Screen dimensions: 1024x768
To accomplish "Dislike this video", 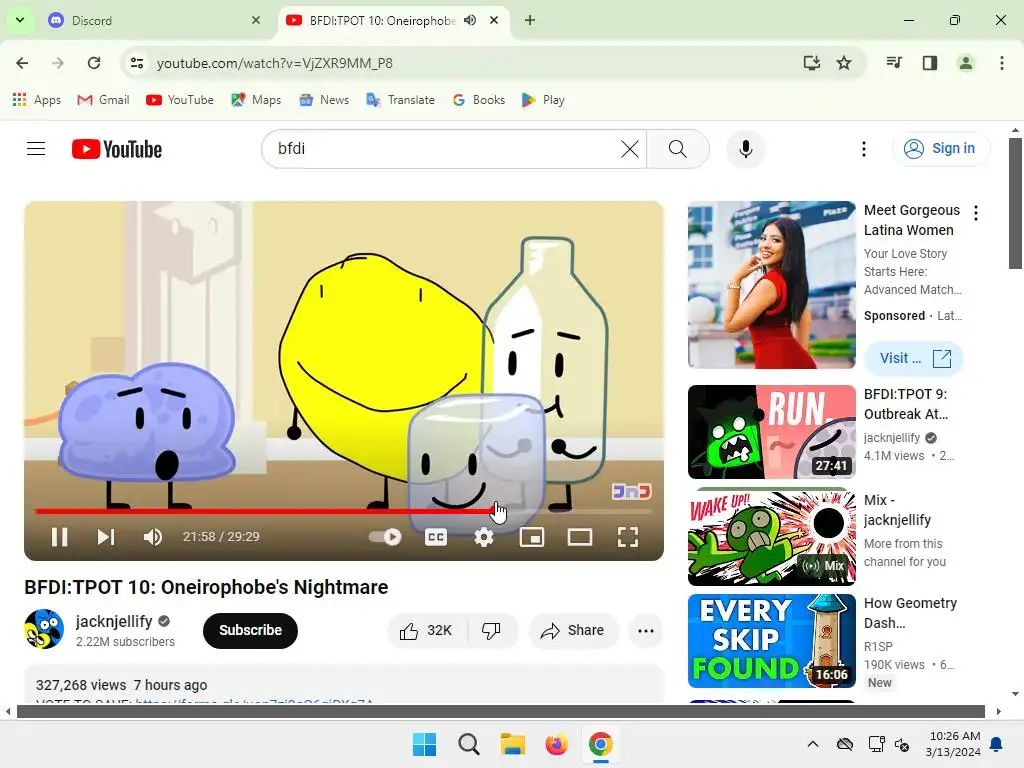I will pos(492,630).
